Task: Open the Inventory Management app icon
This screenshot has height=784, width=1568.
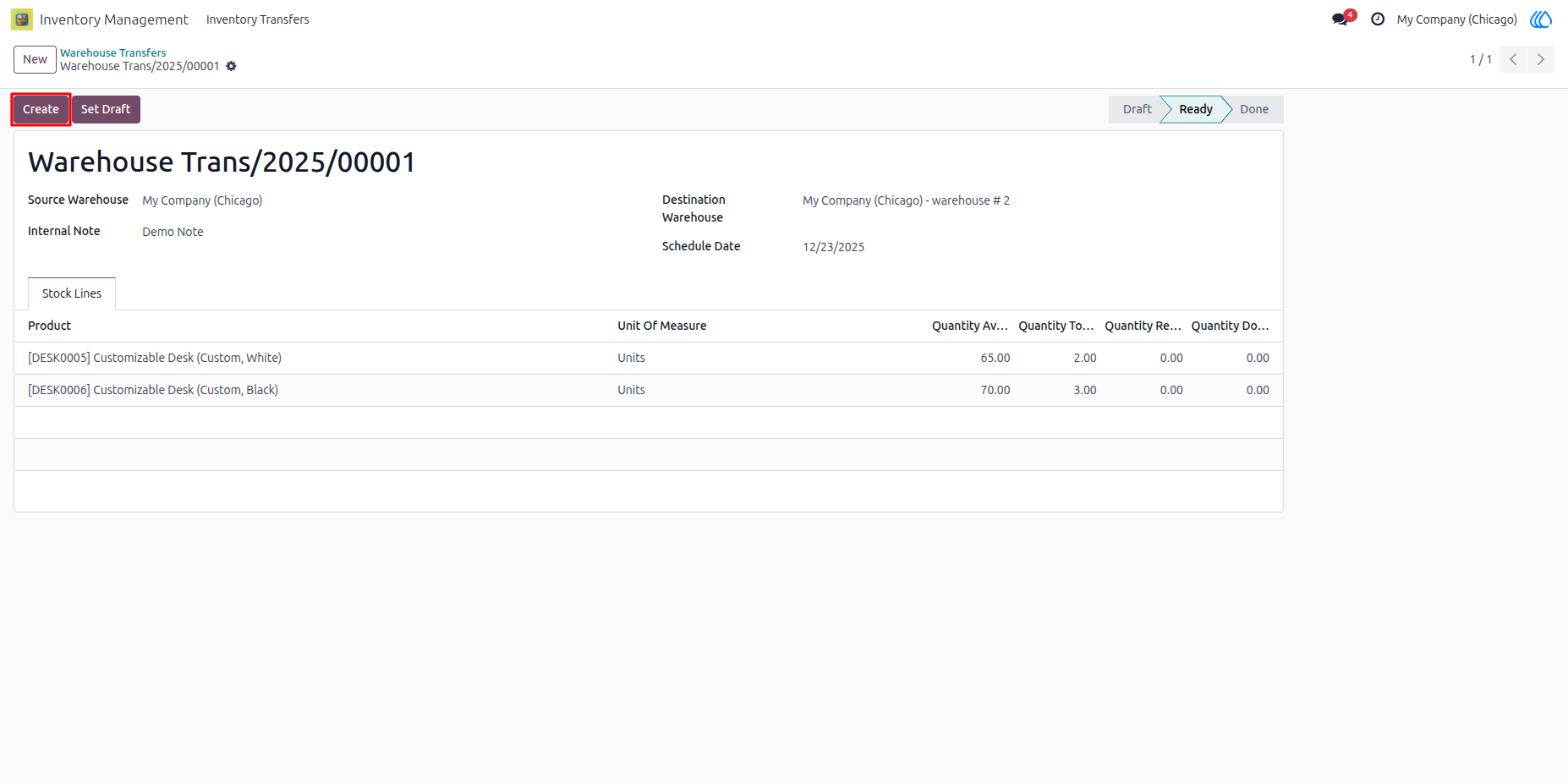Action: pos(22,19)
